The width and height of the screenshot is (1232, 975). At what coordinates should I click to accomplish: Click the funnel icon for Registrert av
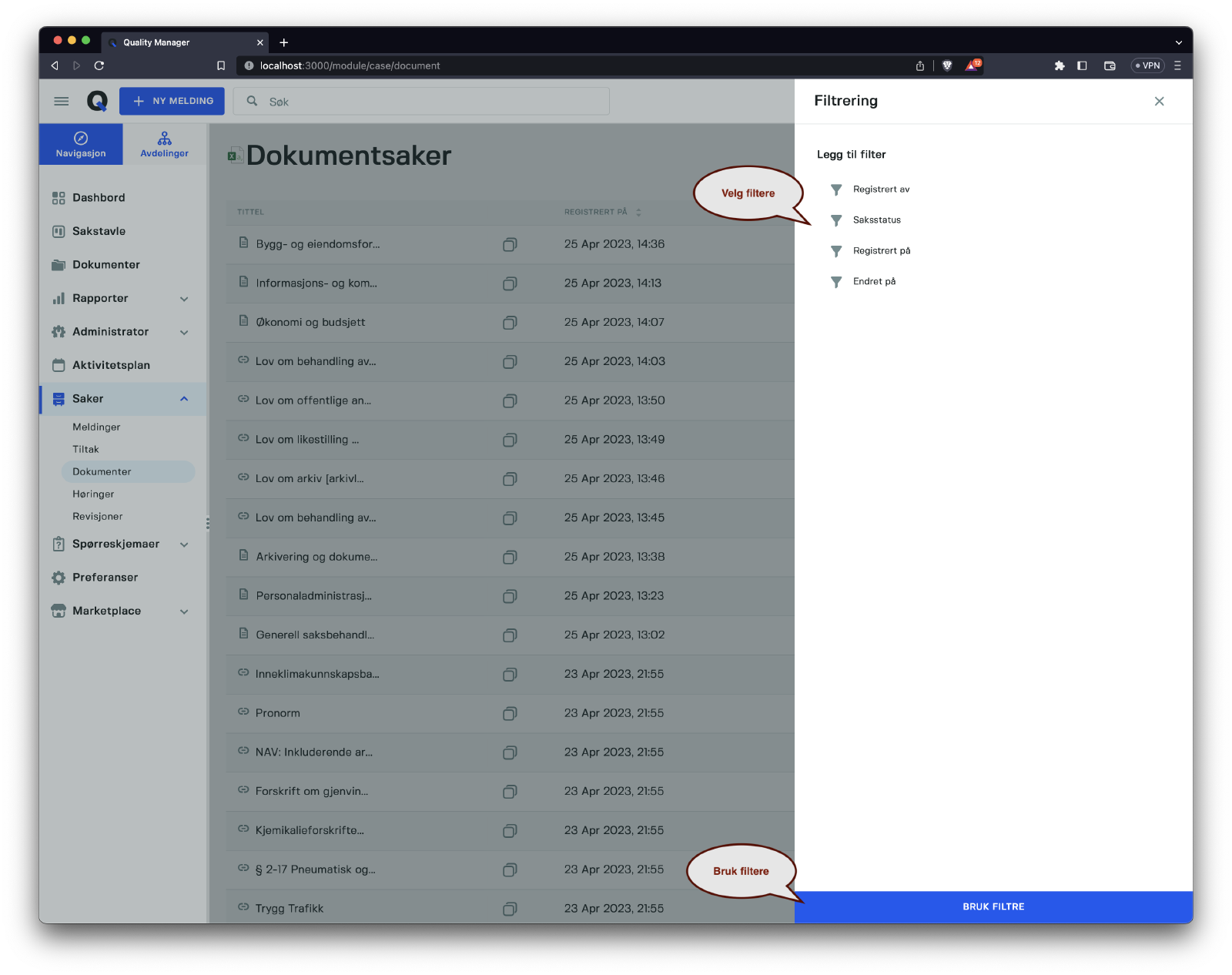tap(836, 189)
